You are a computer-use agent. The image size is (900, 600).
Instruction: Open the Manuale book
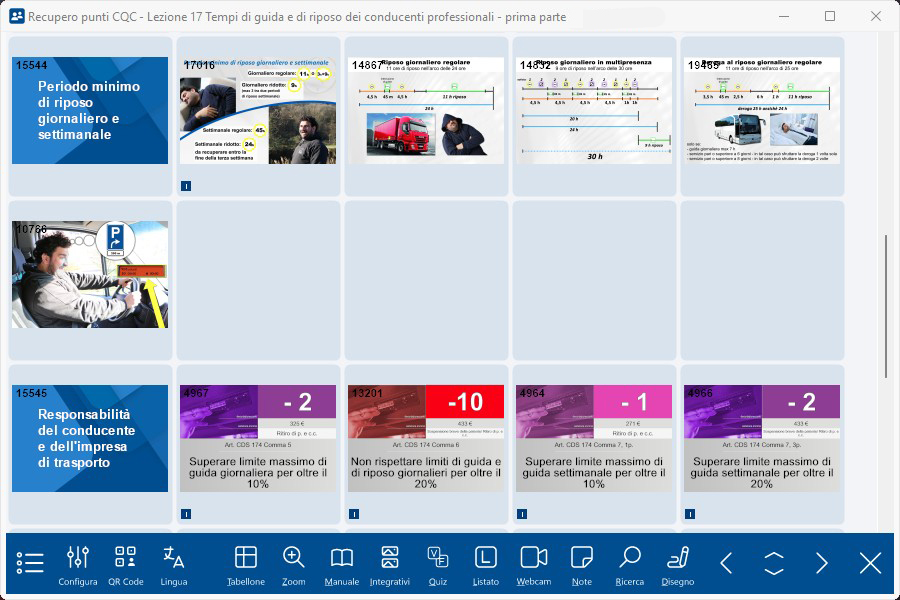342,566
